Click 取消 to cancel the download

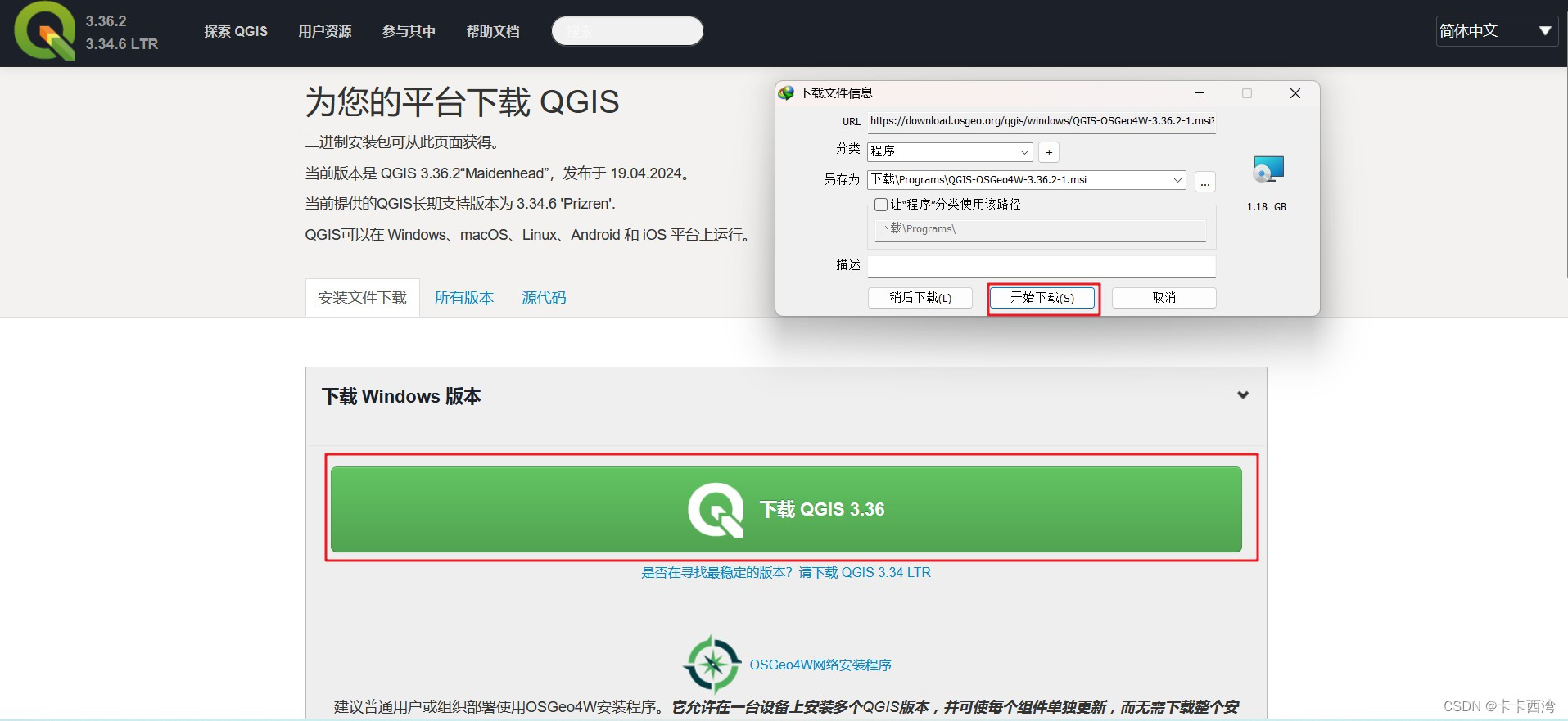[1164, 298]
